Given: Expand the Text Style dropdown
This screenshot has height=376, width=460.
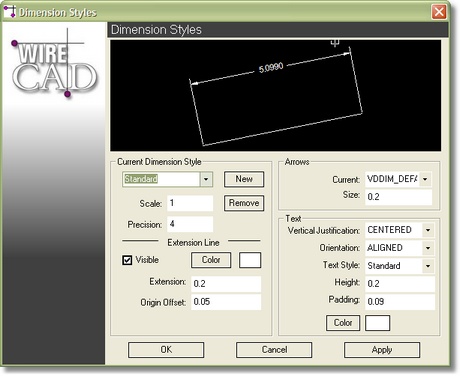Looking at the screenshot, I should point(428,266).
